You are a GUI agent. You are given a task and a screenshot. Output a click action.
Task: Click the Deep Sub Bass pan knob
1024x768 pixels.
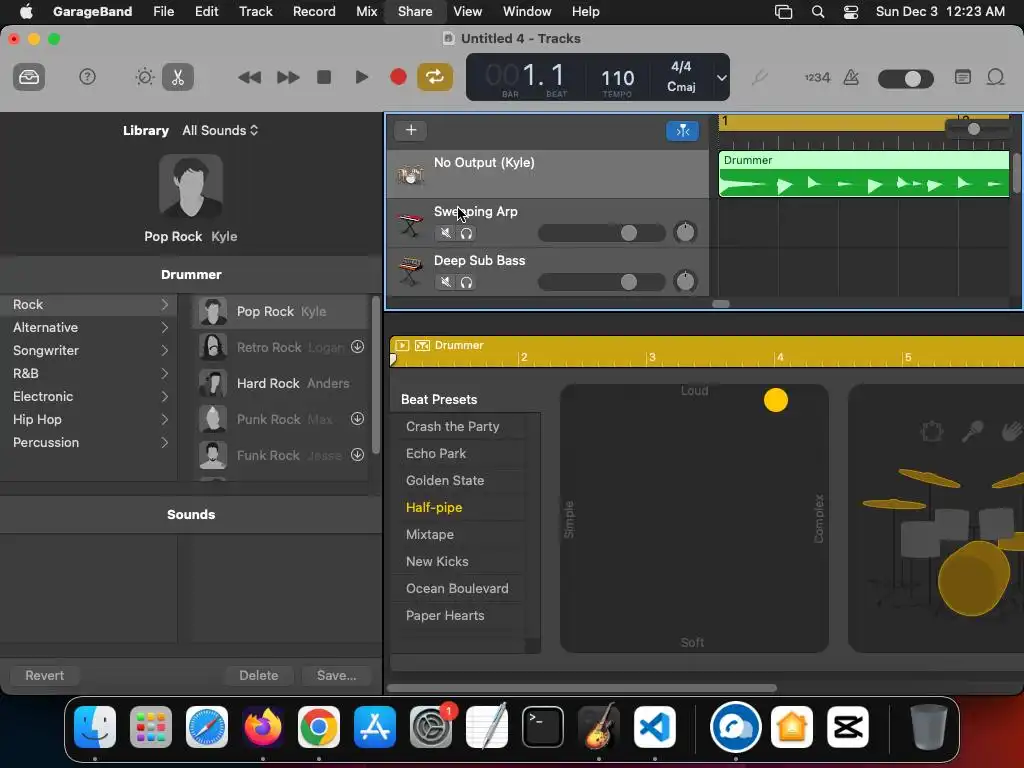pyautogui.click(x=685, y=281)
